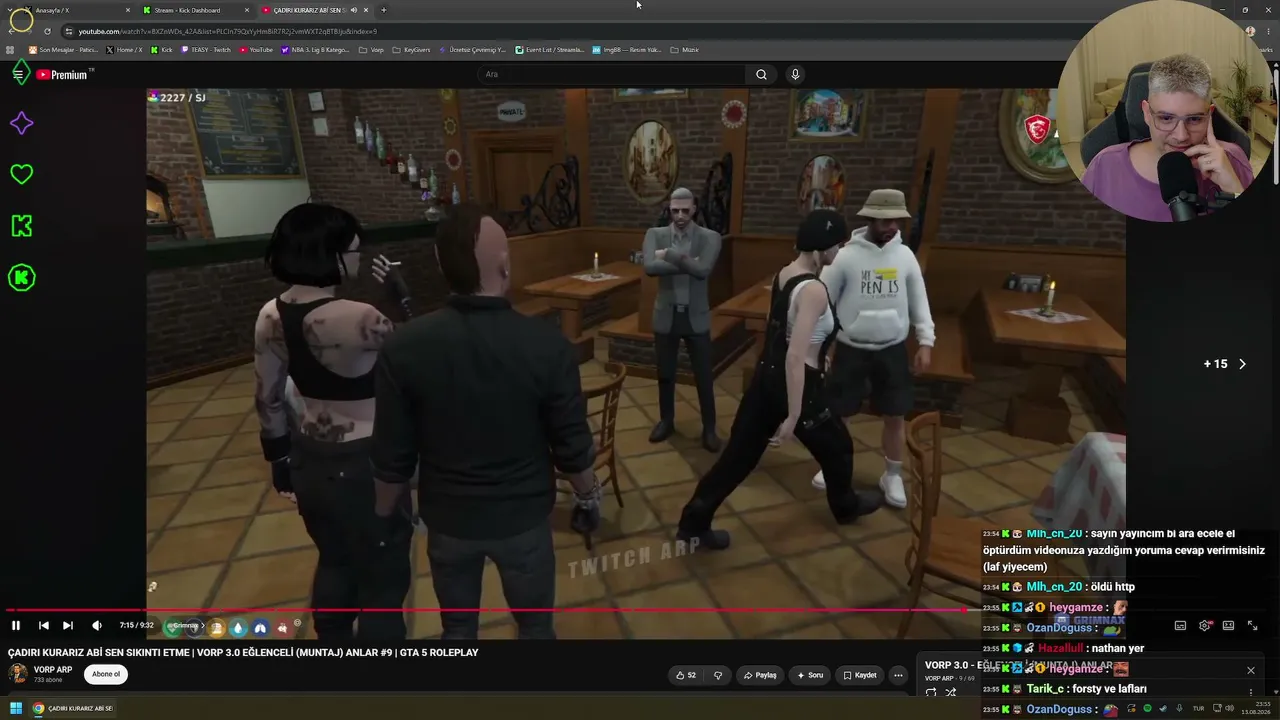Viewport: 1280px width, 720px height.
Task: Click the Chrome taskbar button
Action: (x=73, y=709)
